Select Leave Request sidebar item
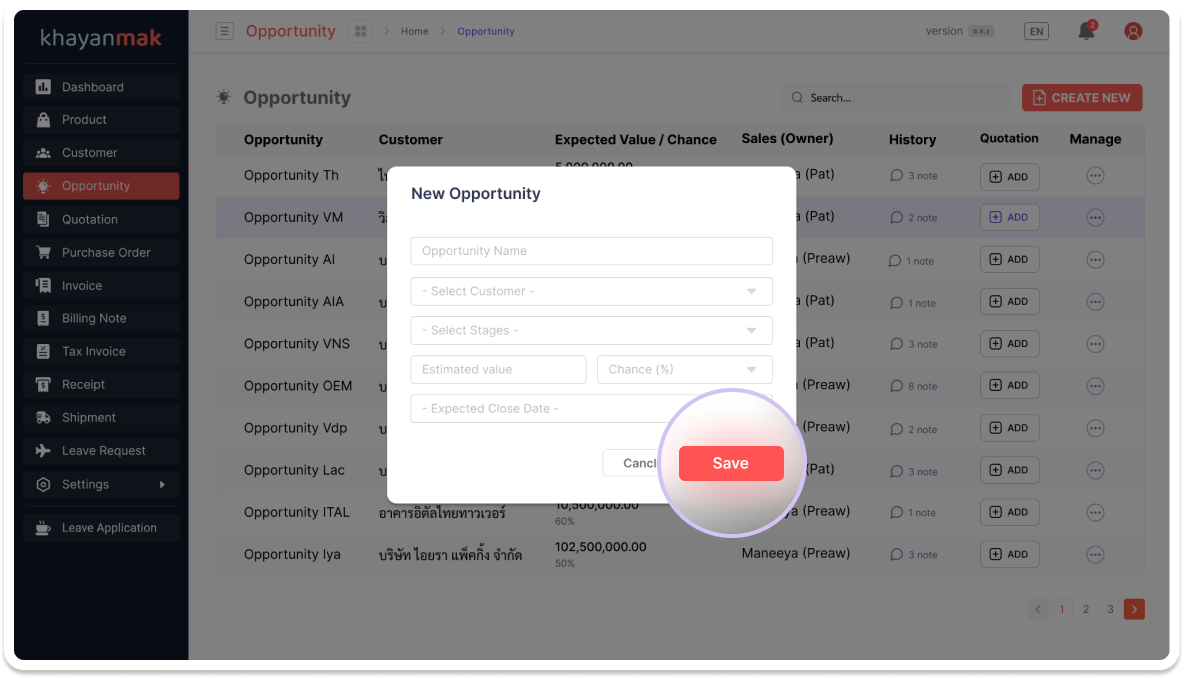 coord(101,451)
